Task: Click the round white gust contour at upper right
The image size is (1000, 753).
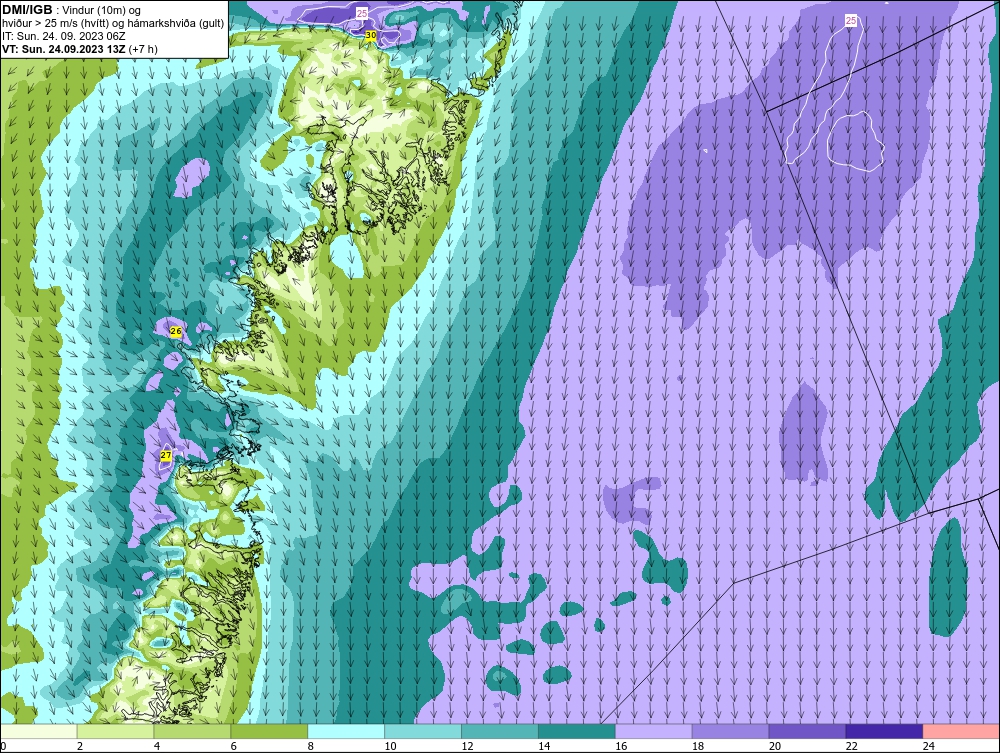Action: (855, 141)
